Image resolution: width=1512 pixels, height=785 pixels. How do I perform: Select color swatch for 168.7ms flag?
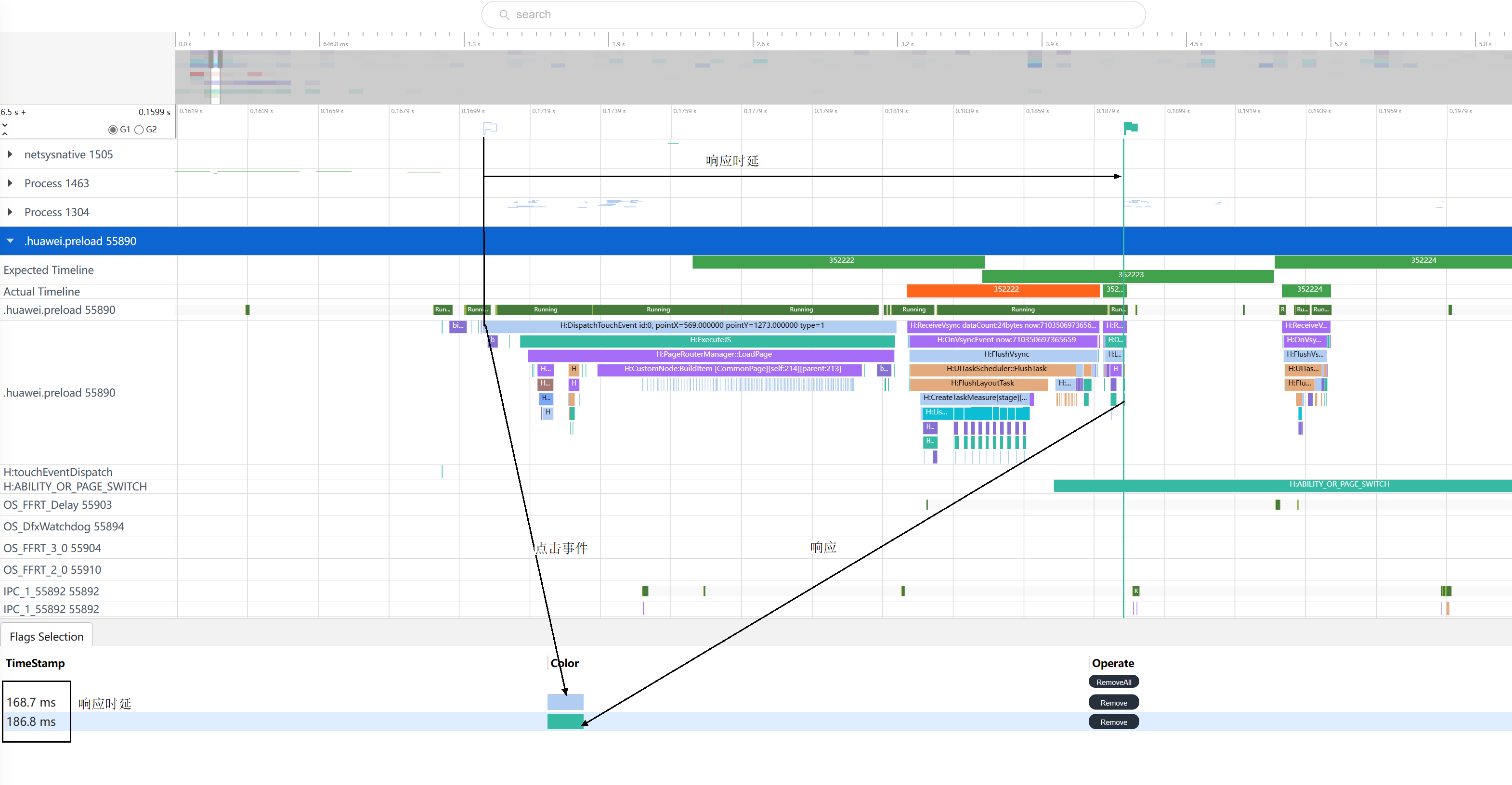[x=563, y=700]
